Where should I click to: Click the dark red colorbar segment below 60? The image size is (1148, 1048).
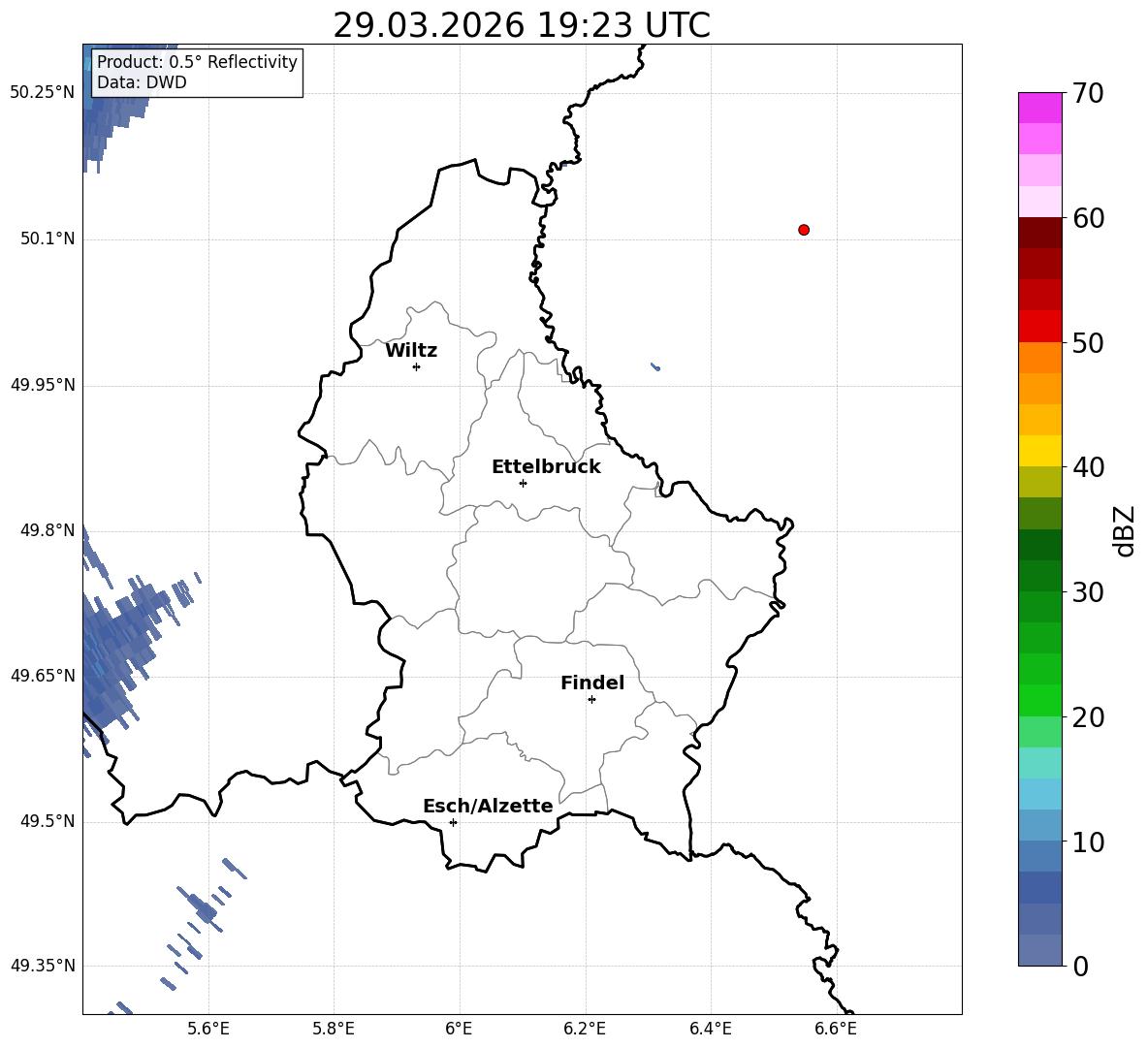pyautogui.click(x=1039, y=233)
